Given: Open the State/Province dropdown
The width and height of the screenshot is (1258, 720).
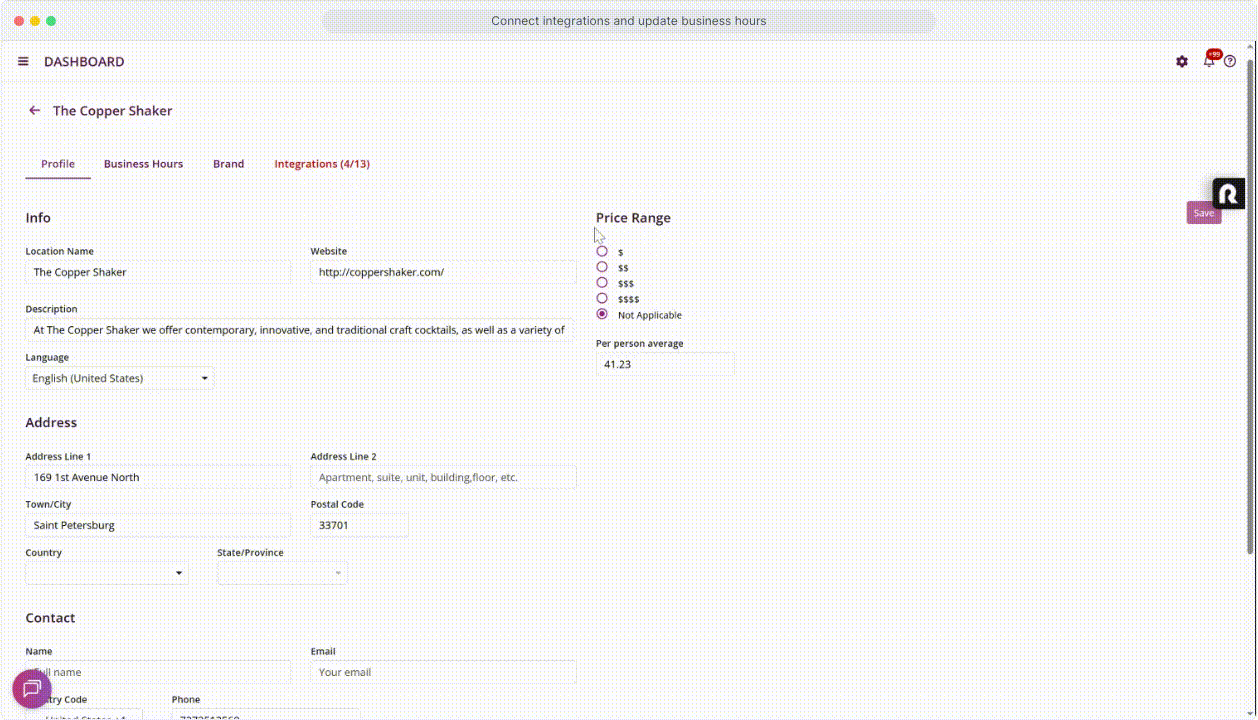Looking at the screenshot, I should pos(282,573).
